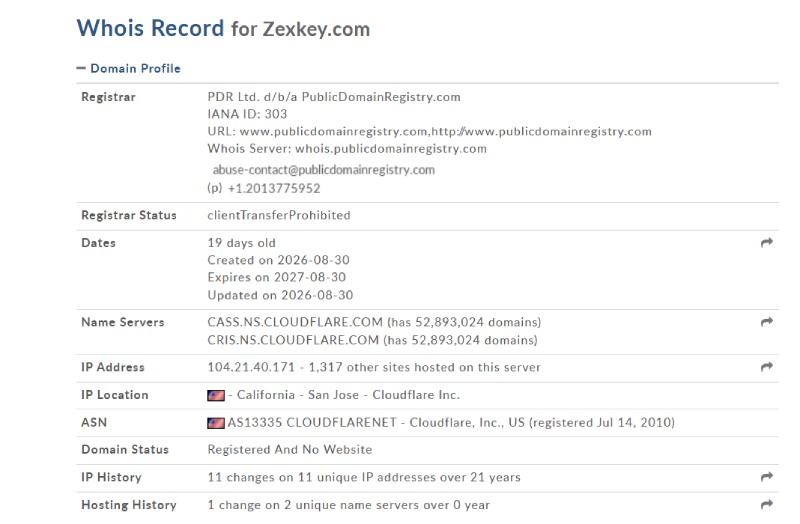Open share arrow in Hosting History row
Image resolution: width=800 pixels, height=524 pixels.
766,504
